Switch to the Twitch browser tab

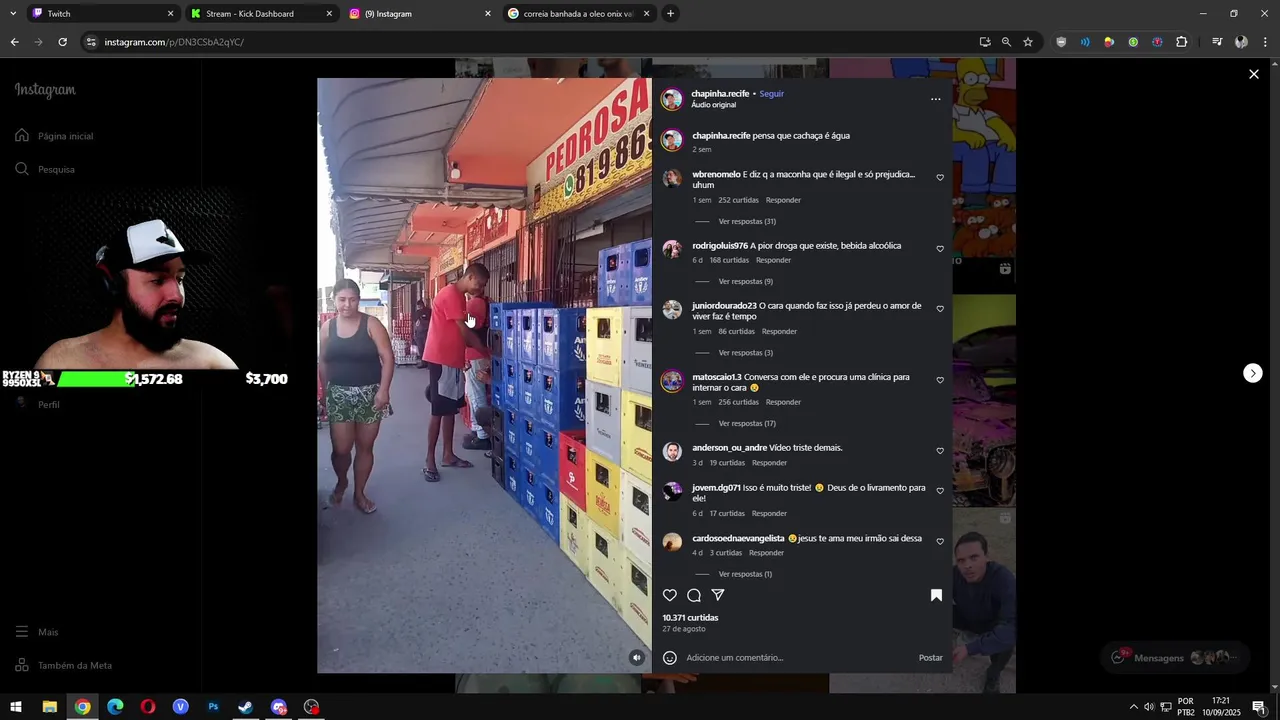(x=101, y=14)
